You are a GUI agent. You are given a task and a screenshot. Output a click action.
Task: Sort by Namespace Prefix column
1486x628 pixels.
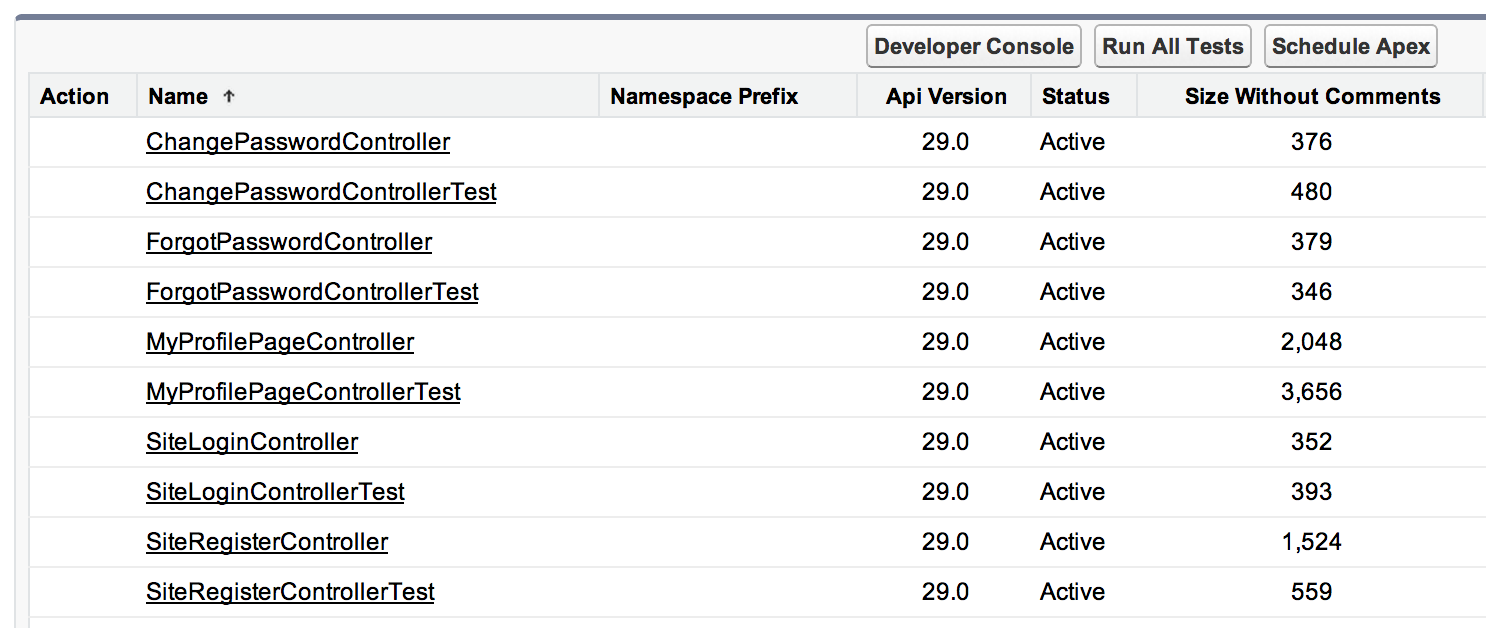click(704, 97)
